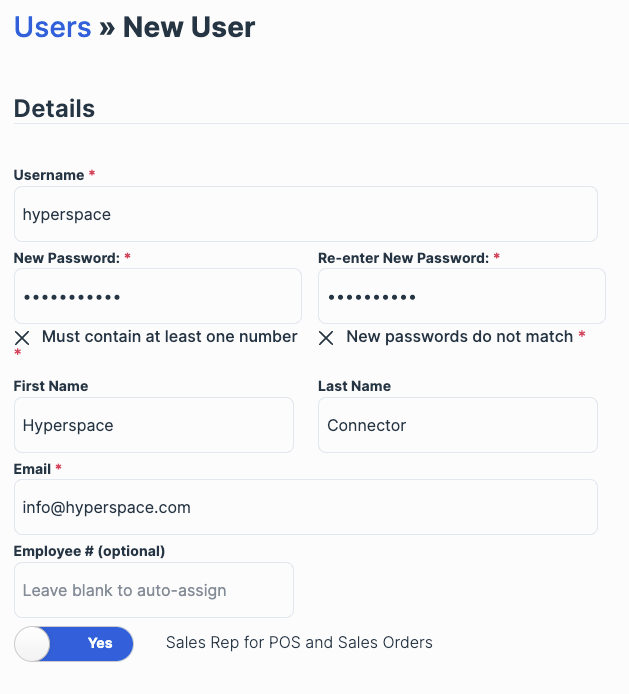Click the Username field label
The image size is (629, 694).
48,175
